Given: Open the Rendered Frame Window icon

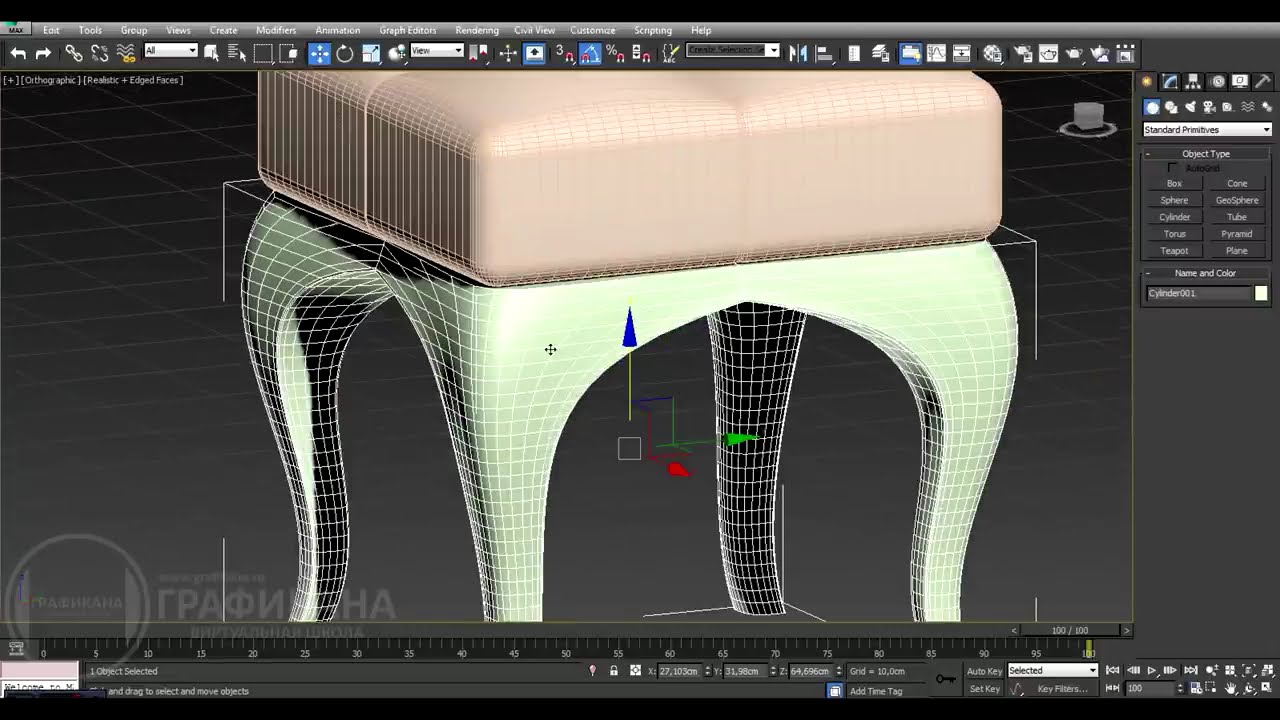Looking at the screenshot, I should point(1048,53).
